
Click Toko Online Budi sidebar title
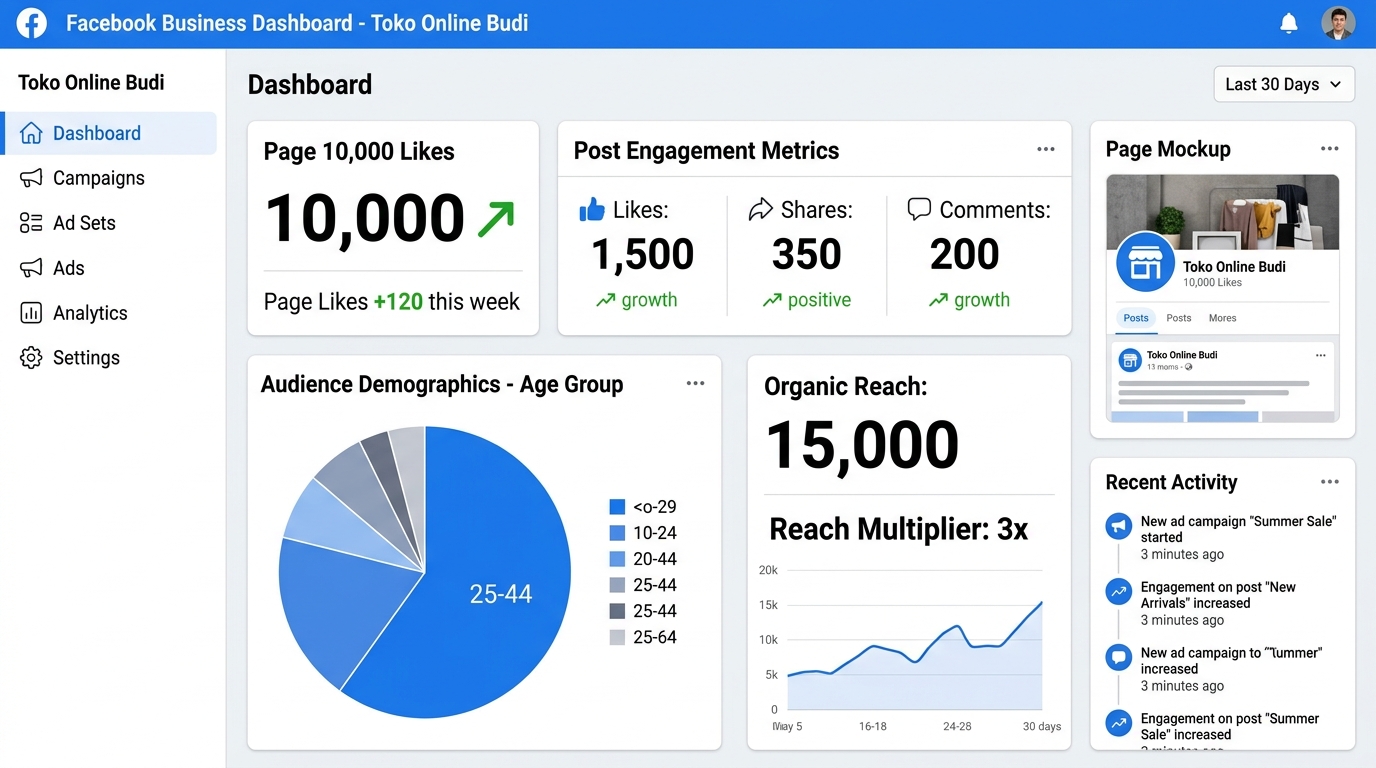coord(91,83)
